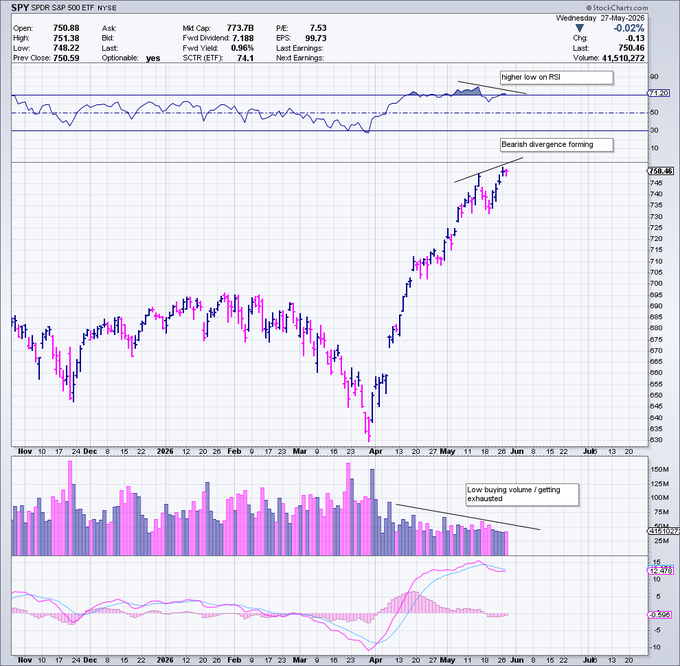This screenshot has width=680, height=666.
Task: Select the Volume value 41,510,272 in header
Action: [623, 58]
